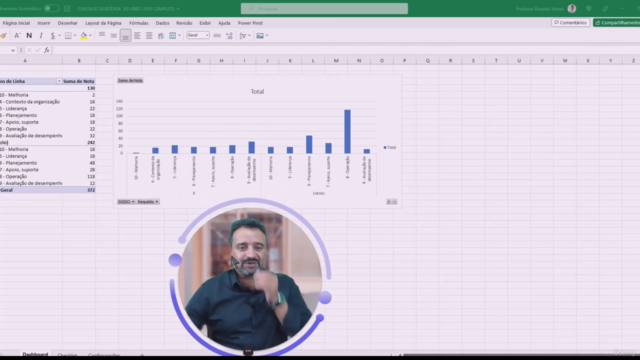Click the chart title Total
Image resolution: width=640 pixels, height=360 pixels.
257,91
